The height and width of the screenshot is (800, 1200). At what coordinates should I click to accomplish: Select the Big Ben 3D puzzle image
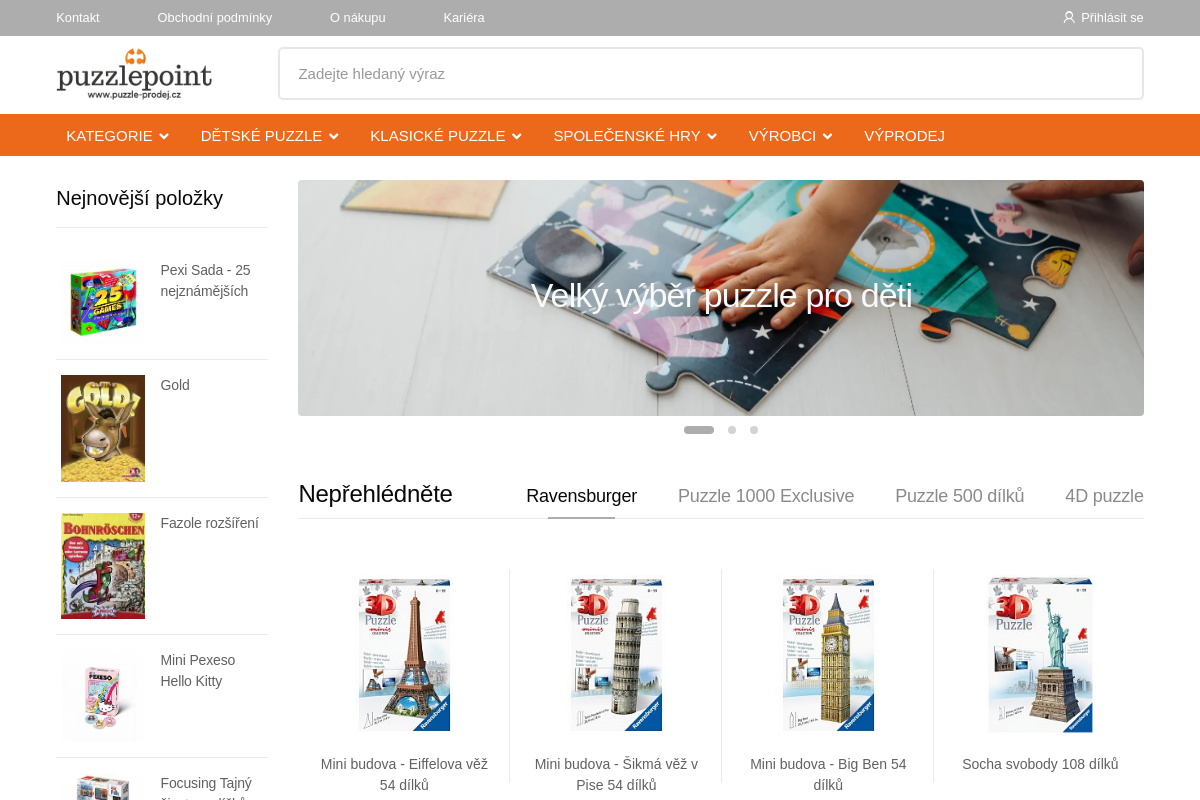point(828,655)
